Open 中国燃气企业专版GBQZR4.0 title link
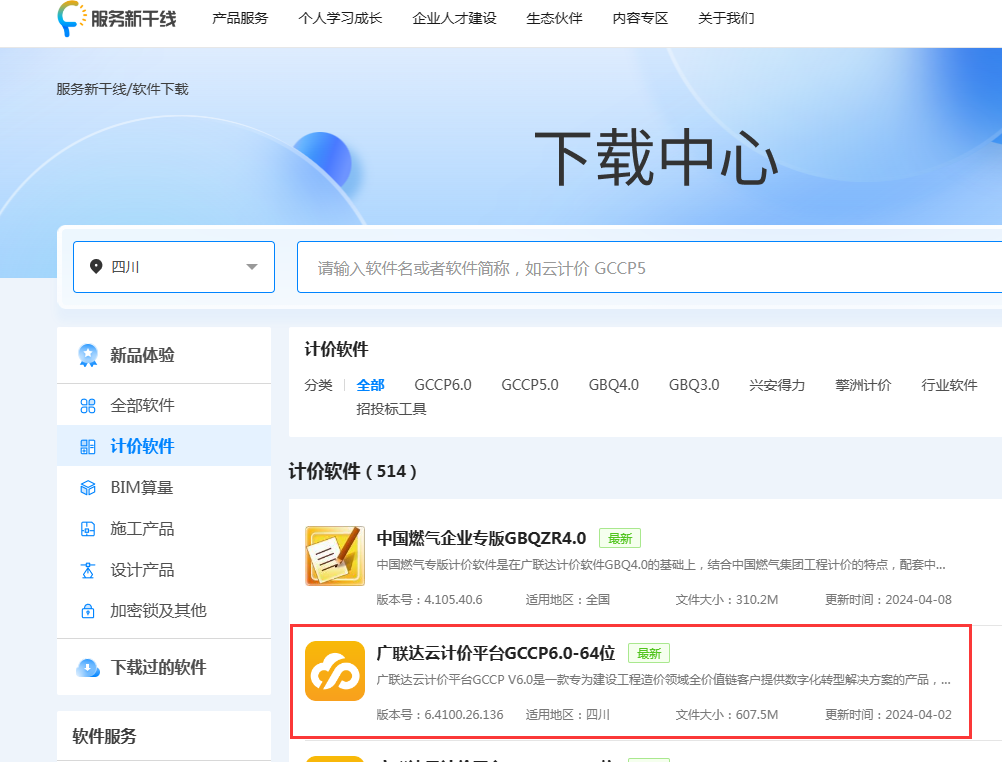 (481, 538)
